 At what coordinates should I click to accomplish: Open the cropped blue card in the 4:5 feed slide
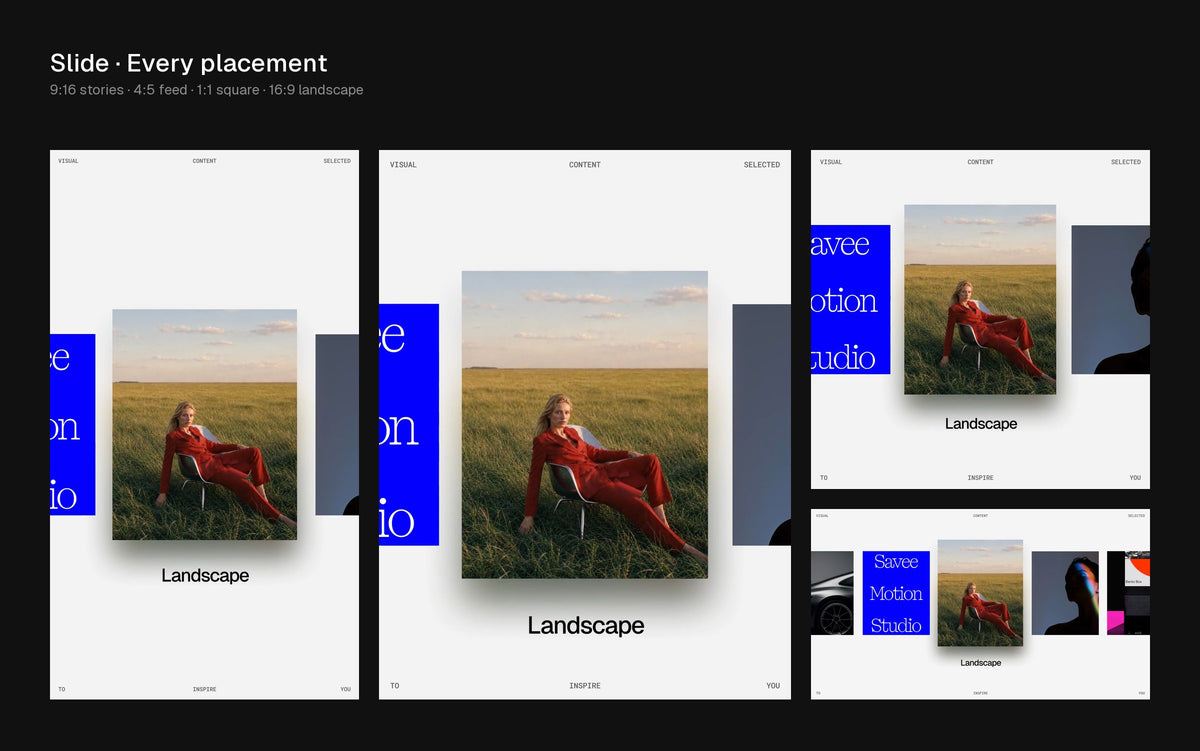coord(409,424)
